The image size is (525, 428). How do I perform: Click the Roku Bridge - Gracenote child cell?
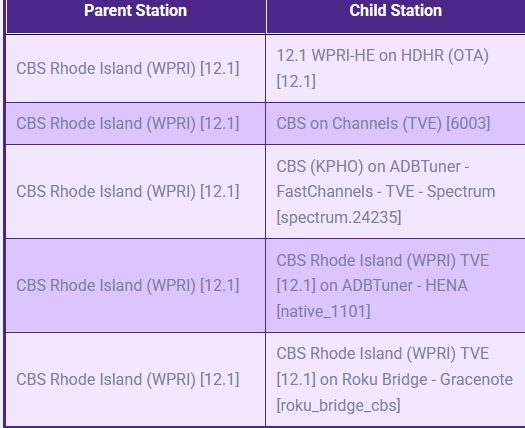(395, 379)
